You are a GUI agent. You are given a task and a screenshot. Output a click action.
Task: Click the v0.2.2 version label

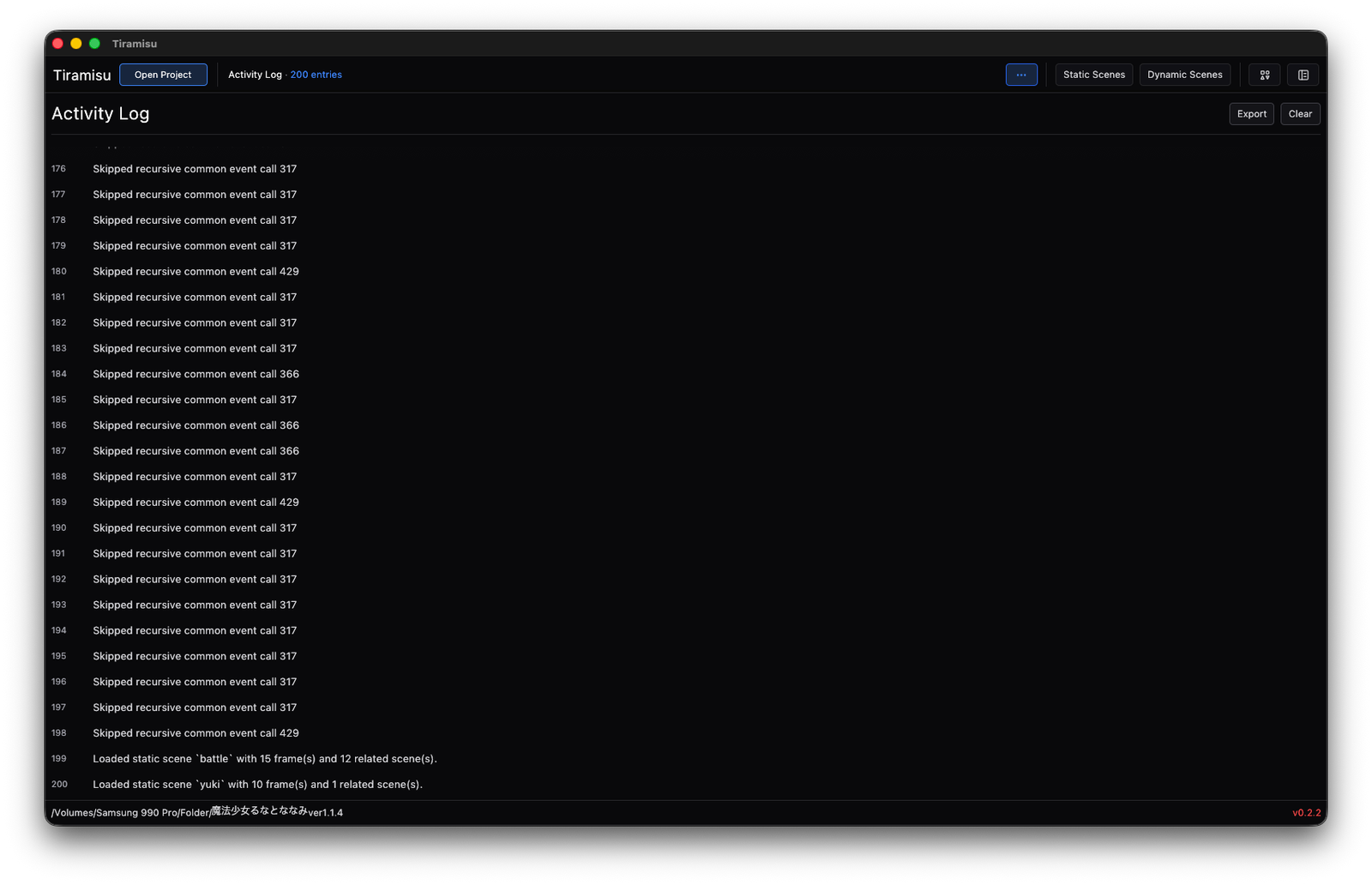pos(1307,812)
